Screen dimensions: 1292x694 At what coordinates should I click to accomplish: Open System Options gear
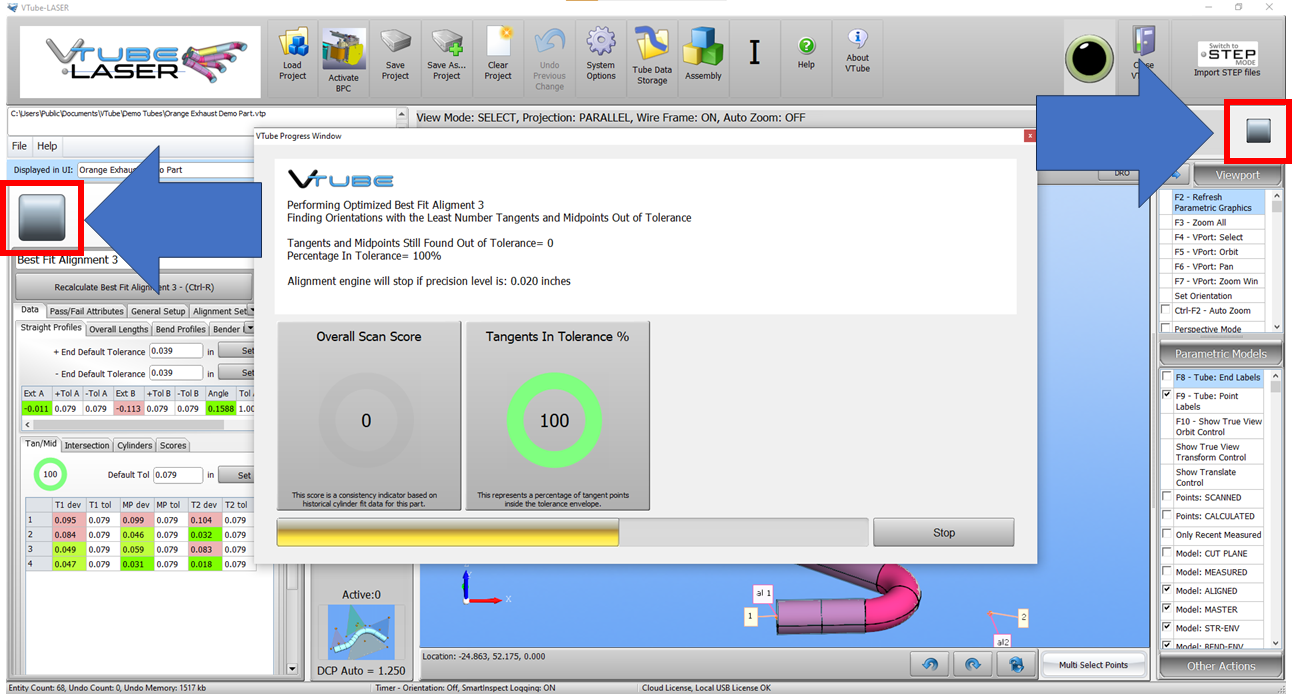click(601, 57)
